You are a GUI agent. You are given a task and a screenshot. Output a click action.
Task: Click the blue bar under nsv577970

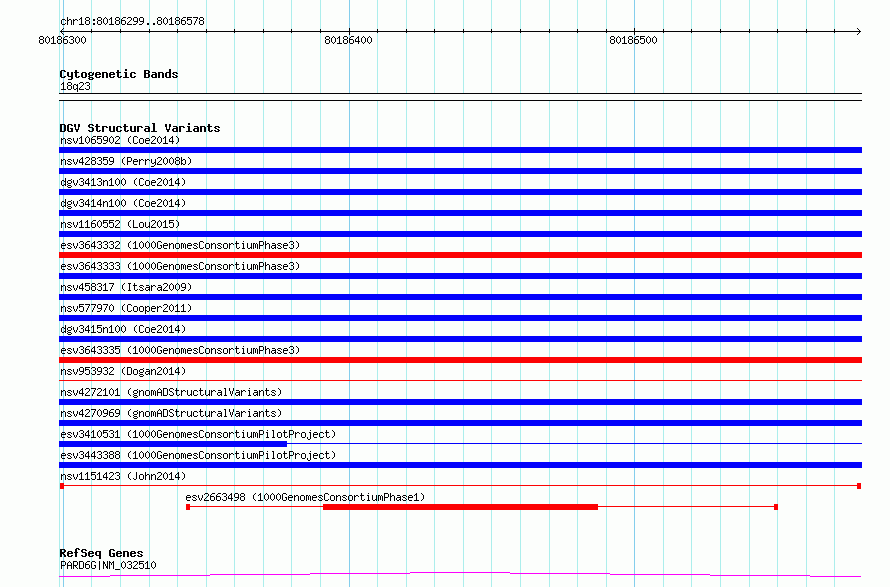pos(460,318)
